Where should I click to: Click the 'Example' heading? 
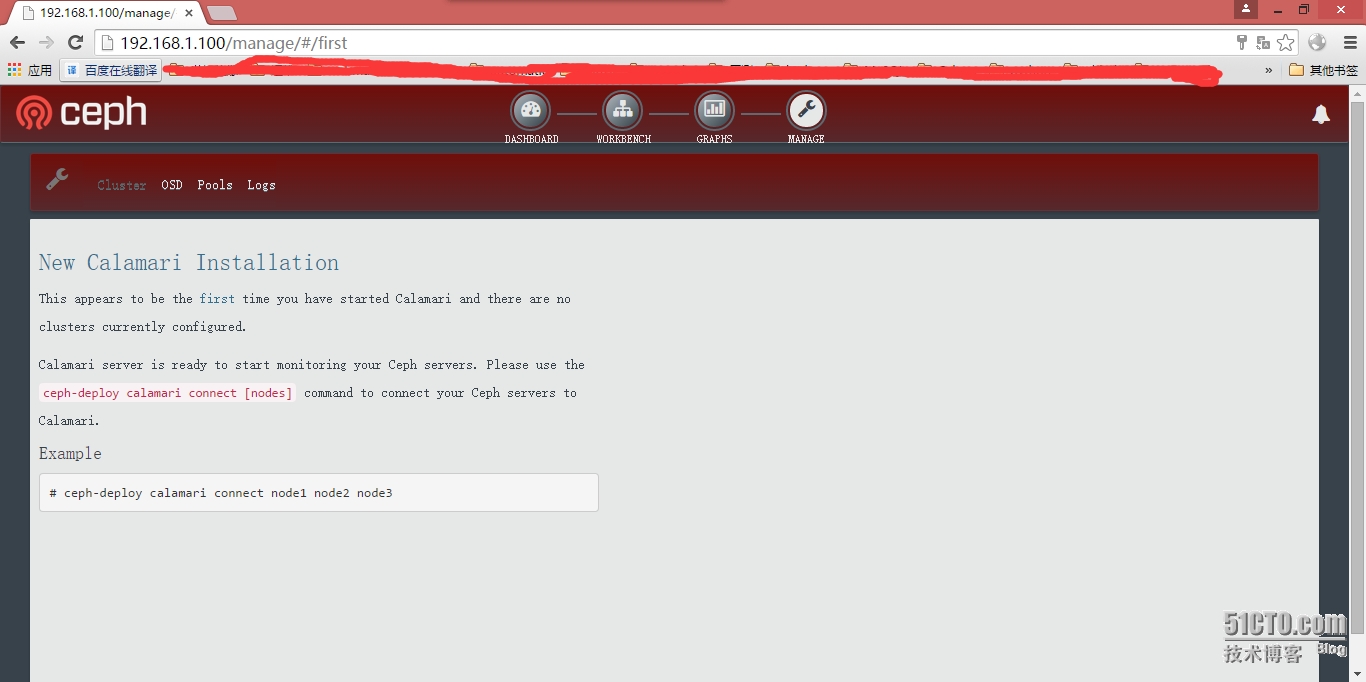70,454
